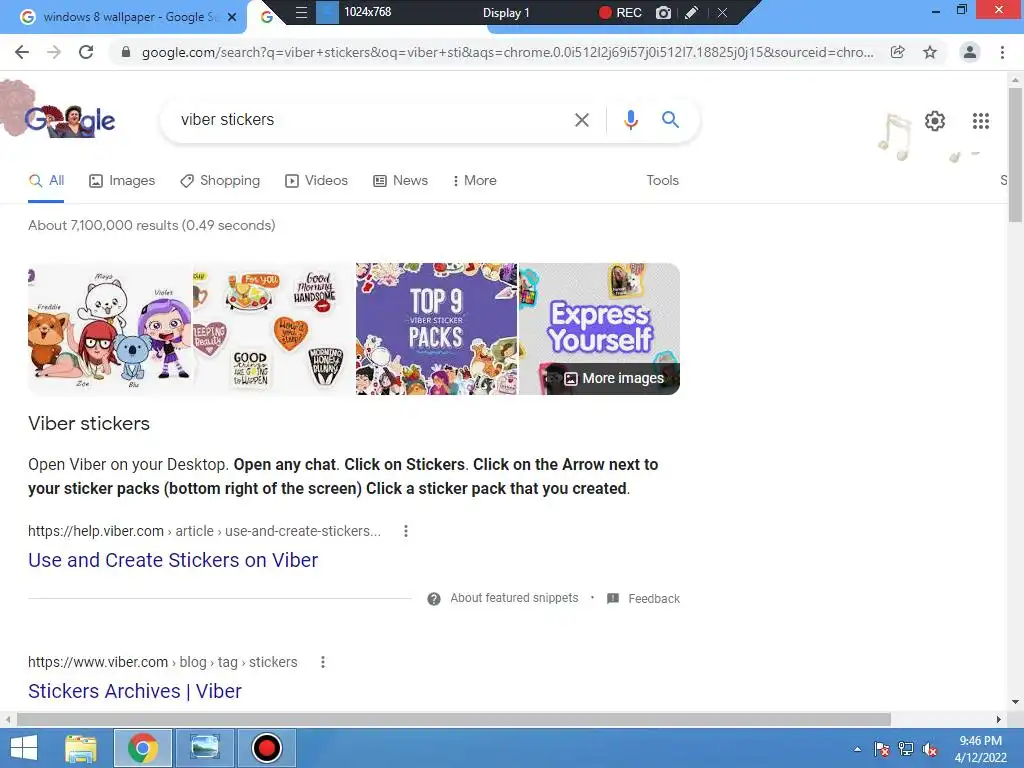Open the Chrome profile avatar
Screen dimensions: 1024x768
tap(970, 52)
